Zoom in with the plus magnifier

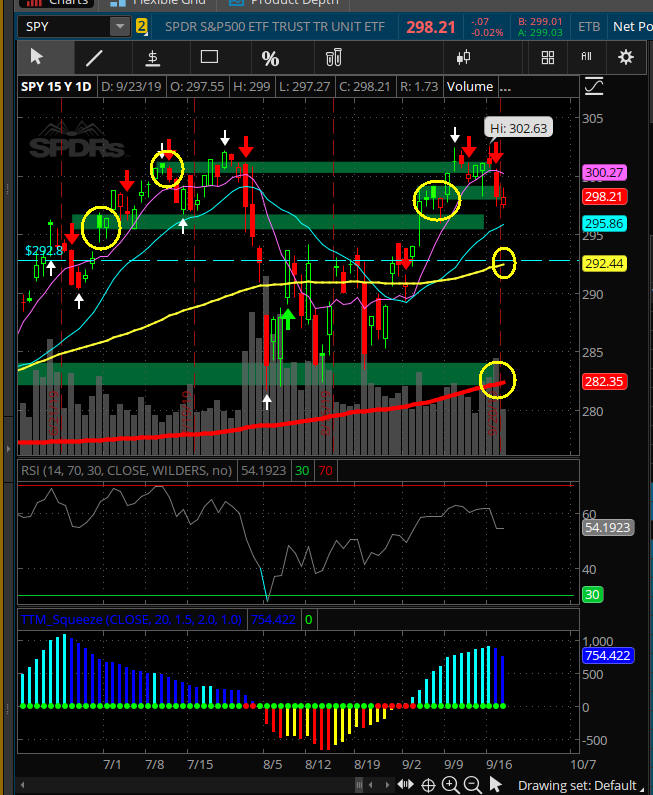coord(451,785)
